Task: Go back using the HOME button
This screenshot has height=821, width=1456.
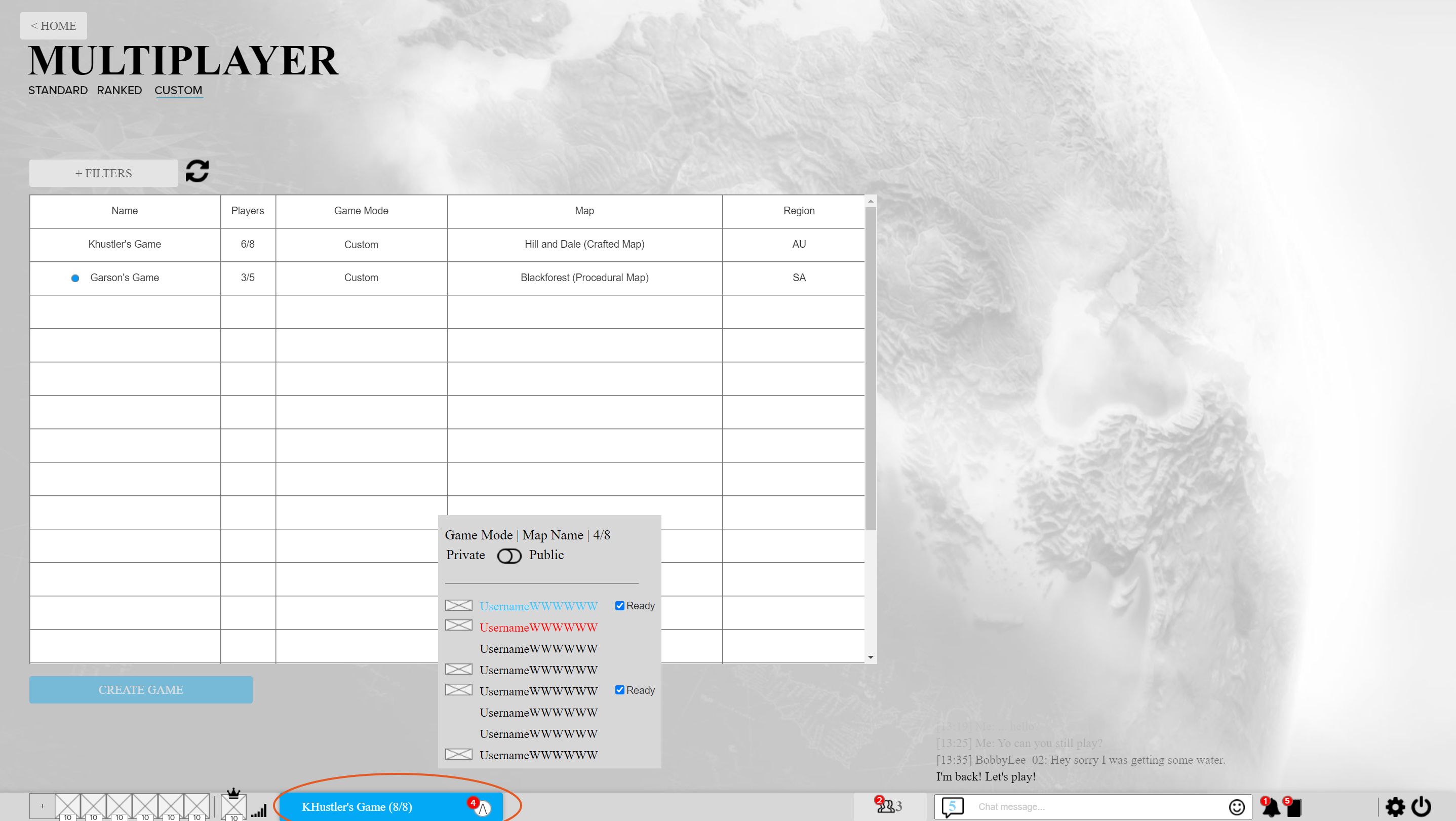Action: click(53, 25)
